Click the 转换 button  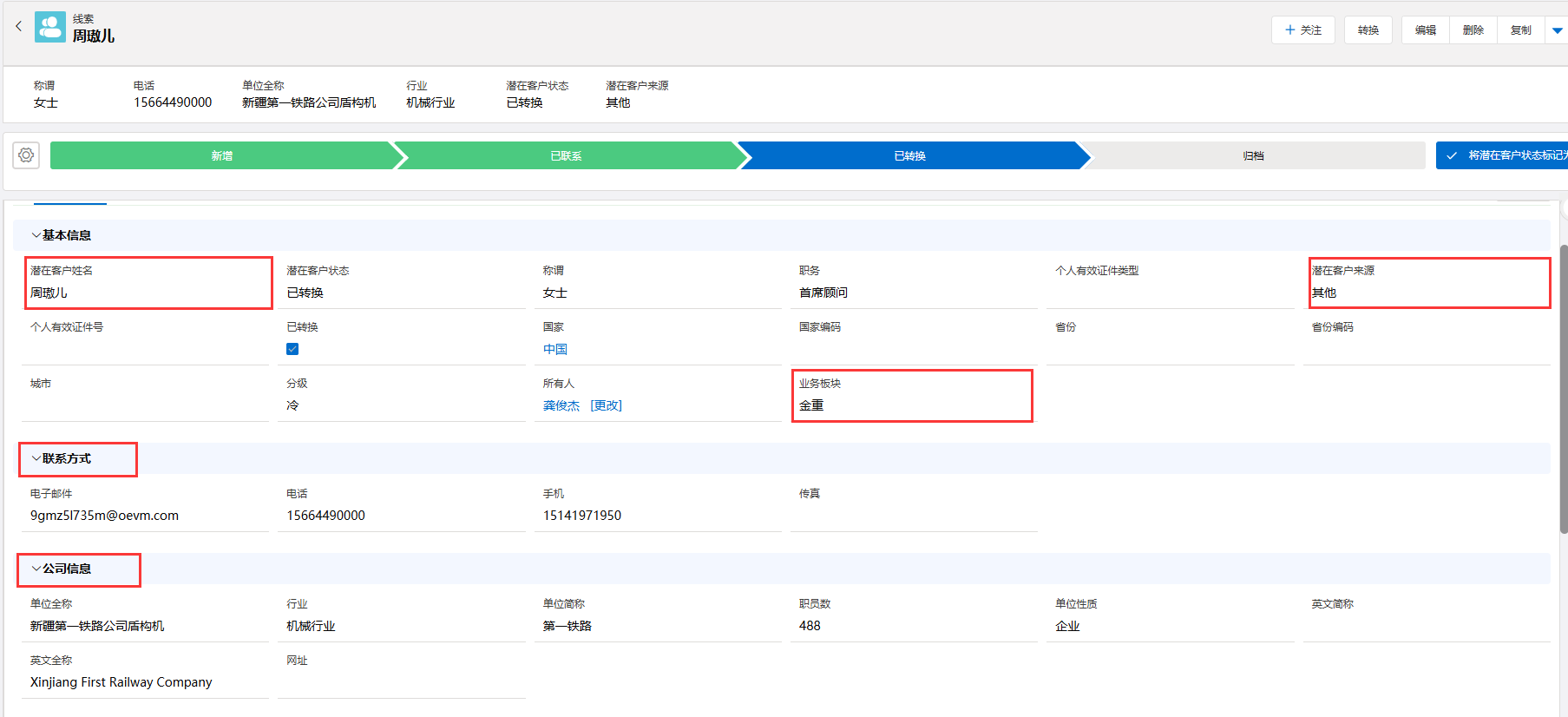click(1368, 30)
